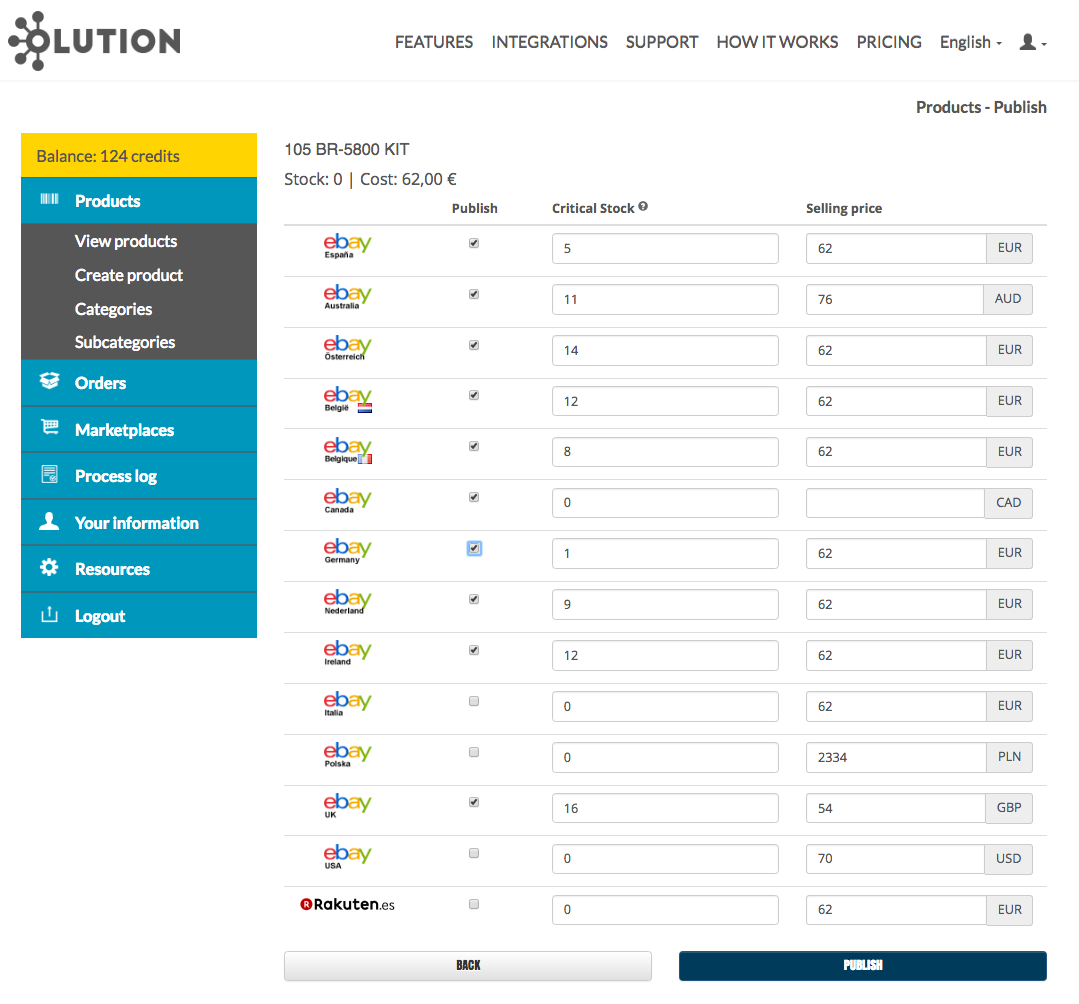Open View products in sidebar
This screenshot has width=1079, height=1004.
pyautogui.click(x=126, y=241)
